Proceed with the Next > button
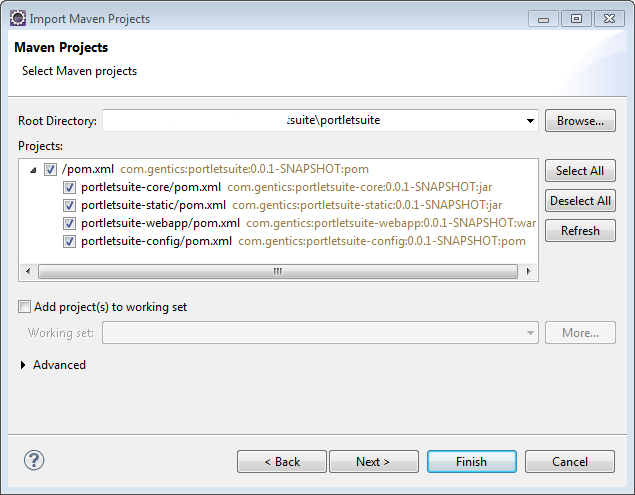635x495 pixels. (x=374, y=461)
